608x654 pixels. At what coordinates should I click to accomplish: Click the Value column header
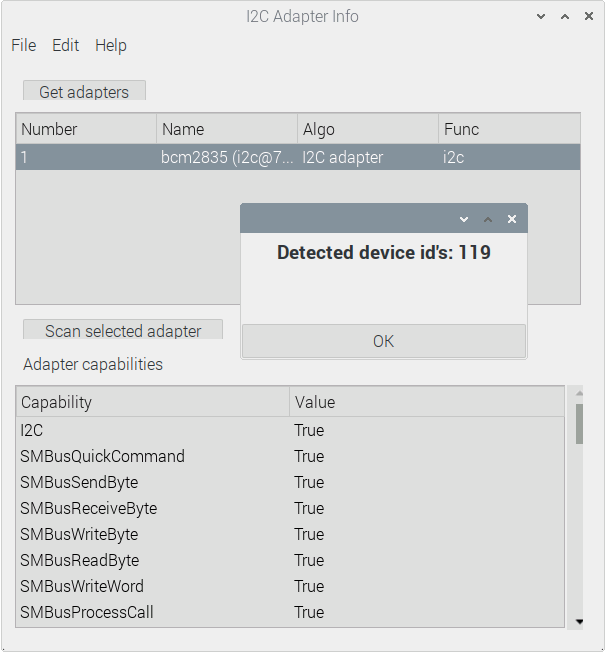pyautogui.click(x=426, y=402)
